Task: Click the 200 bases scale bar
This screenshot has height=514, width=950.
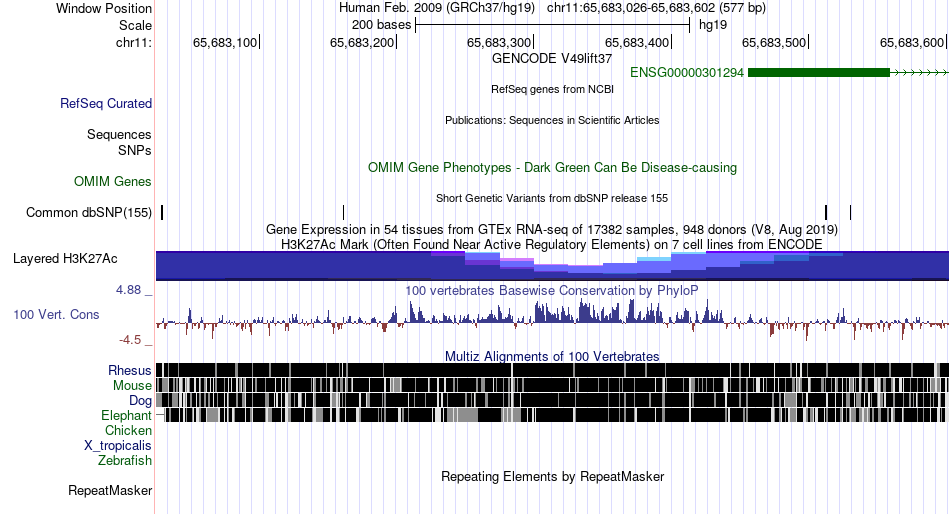Action: pos(553,25)
